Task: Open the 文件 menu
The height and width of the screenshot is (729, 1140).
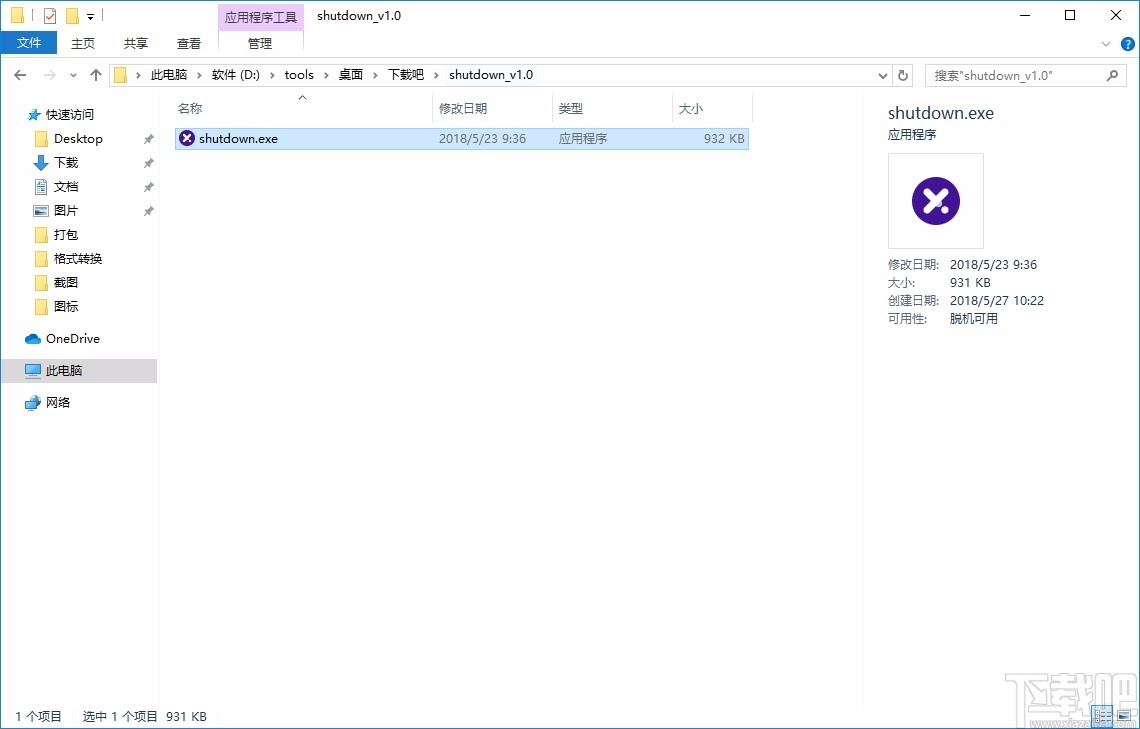Action: pos(29,42)
